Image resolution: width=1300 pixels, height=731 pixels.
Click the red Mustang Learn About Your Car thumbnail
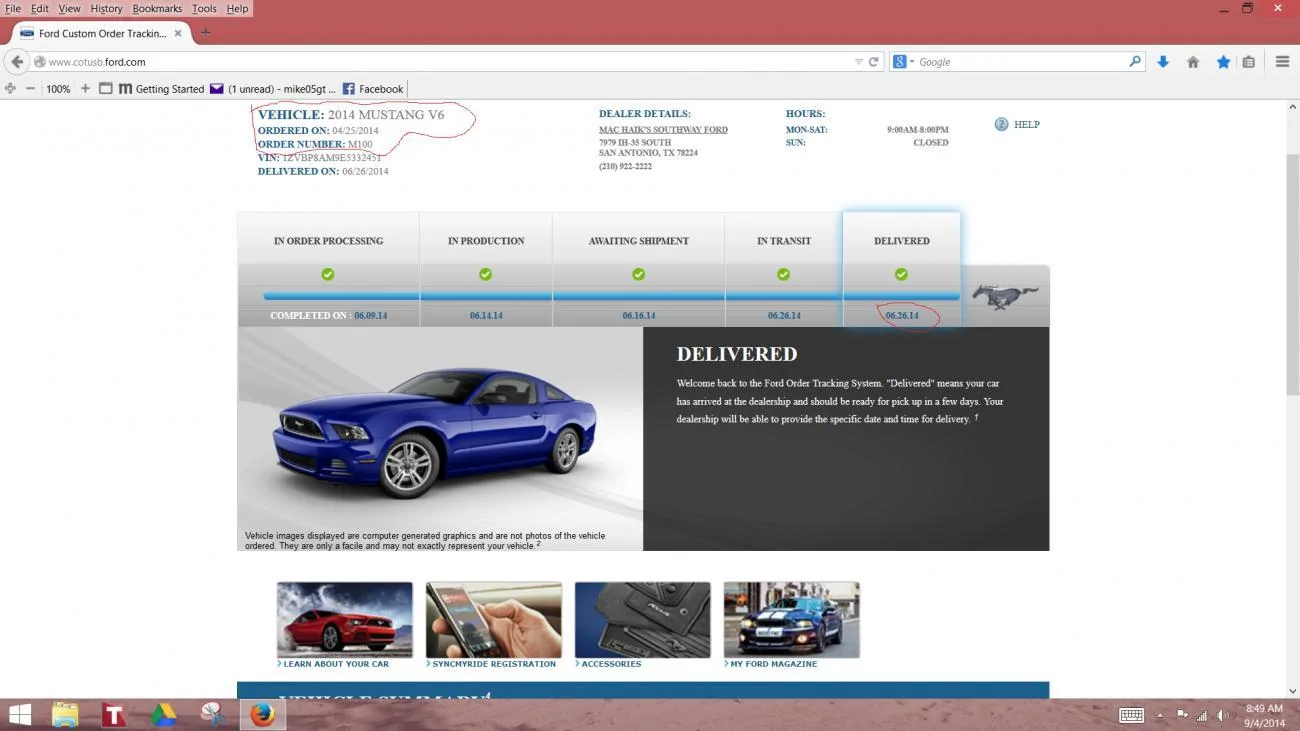click(345, 620)
